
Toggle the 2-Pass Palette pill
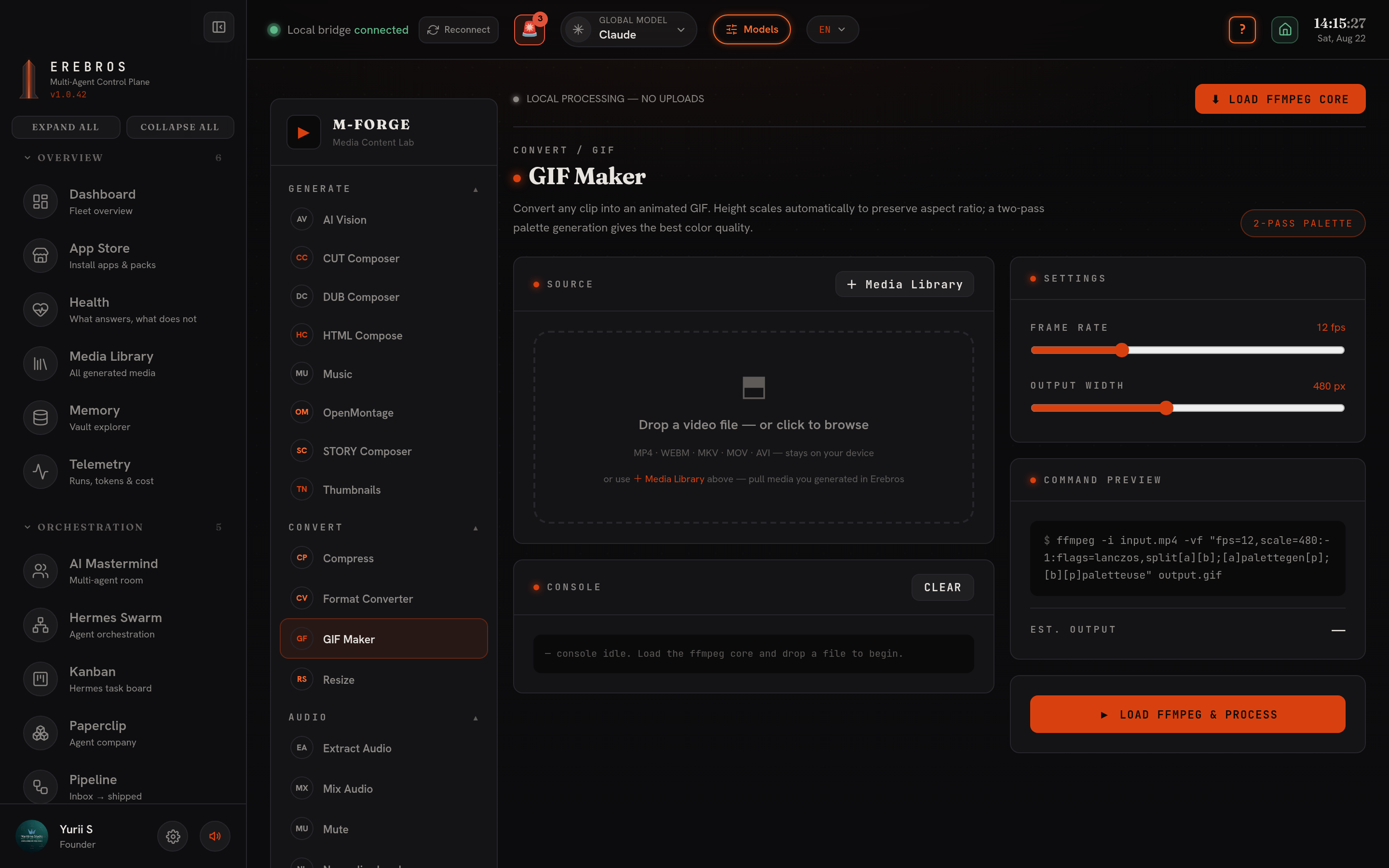pos(1303,223)
